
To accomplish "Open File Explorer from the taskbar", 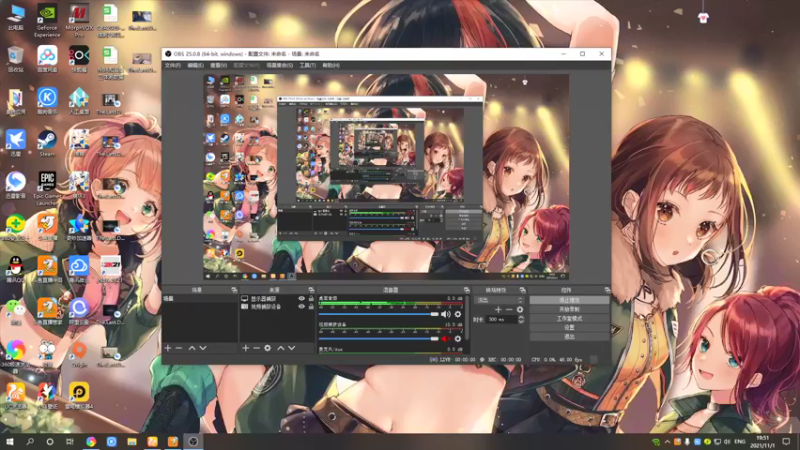I will coord(132,441).
